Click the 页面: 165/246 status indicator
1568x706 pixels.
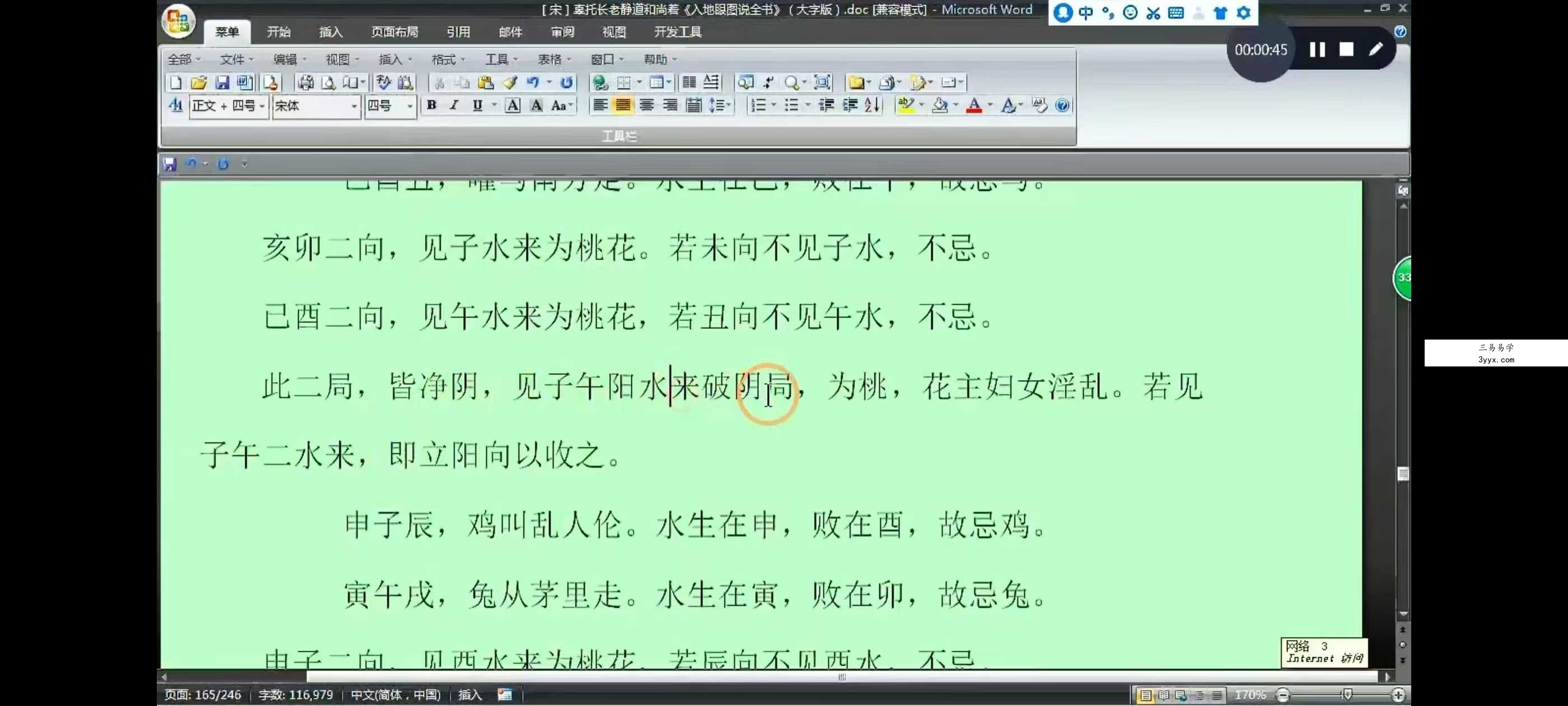tap(203, 694)
